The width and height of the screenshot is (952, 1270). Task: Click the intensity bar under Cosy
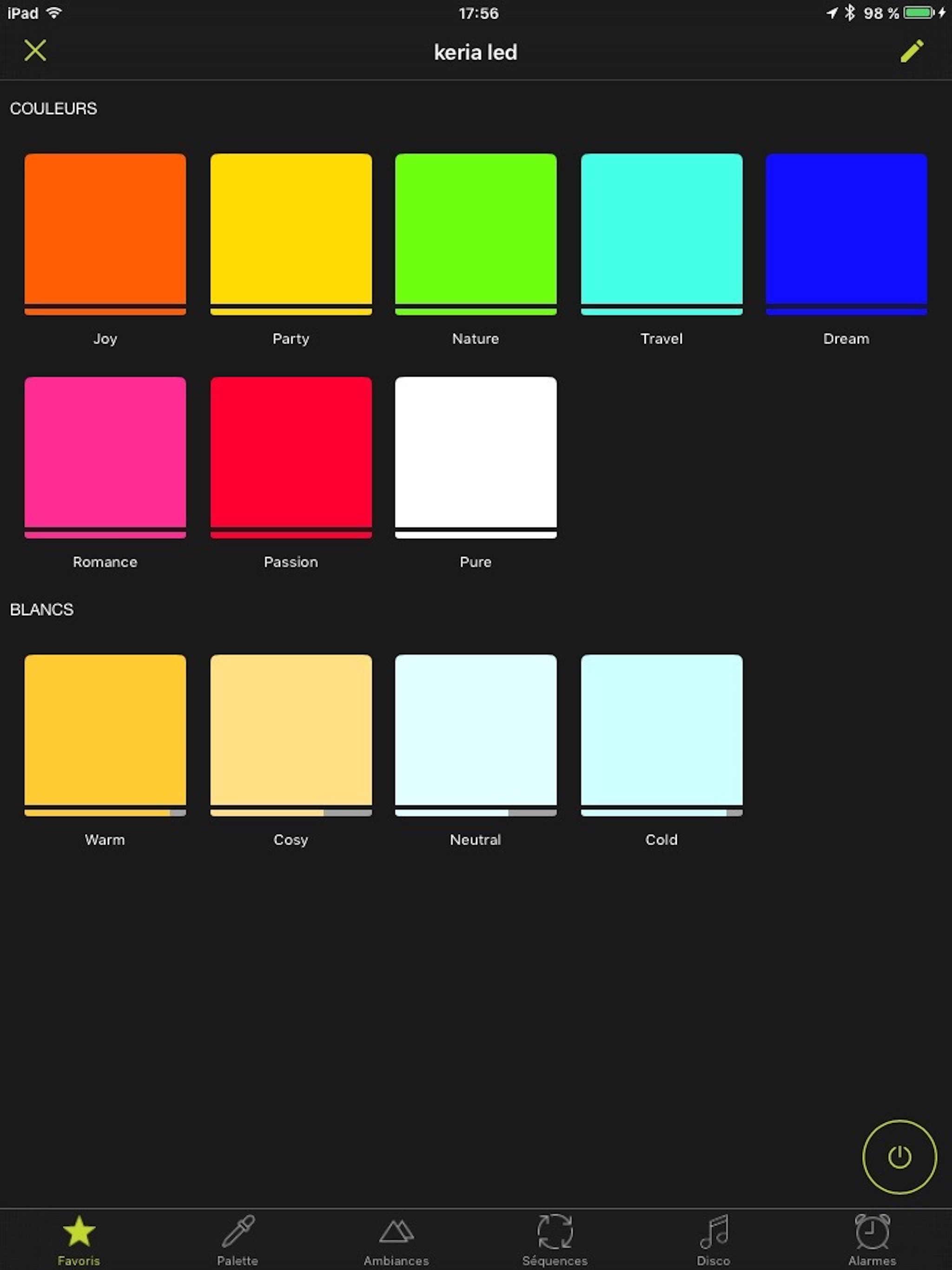291,813
